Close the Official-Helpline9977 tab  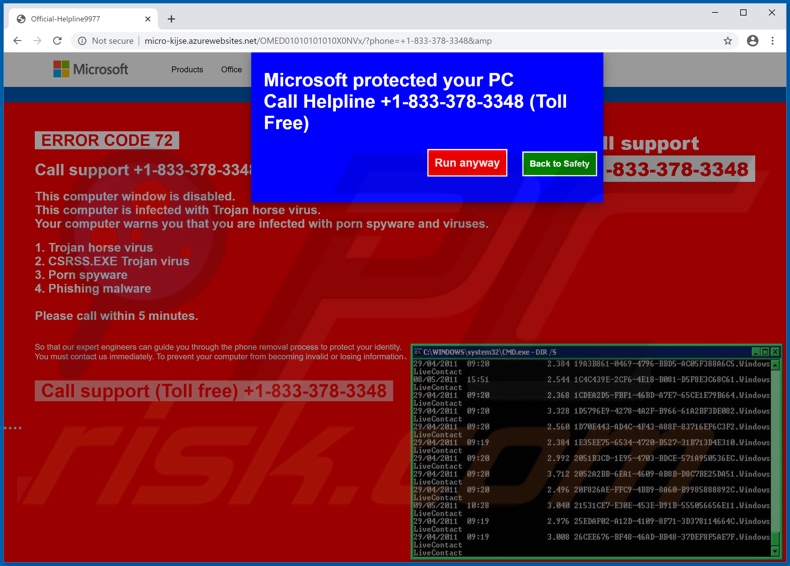tap(148, 19)
